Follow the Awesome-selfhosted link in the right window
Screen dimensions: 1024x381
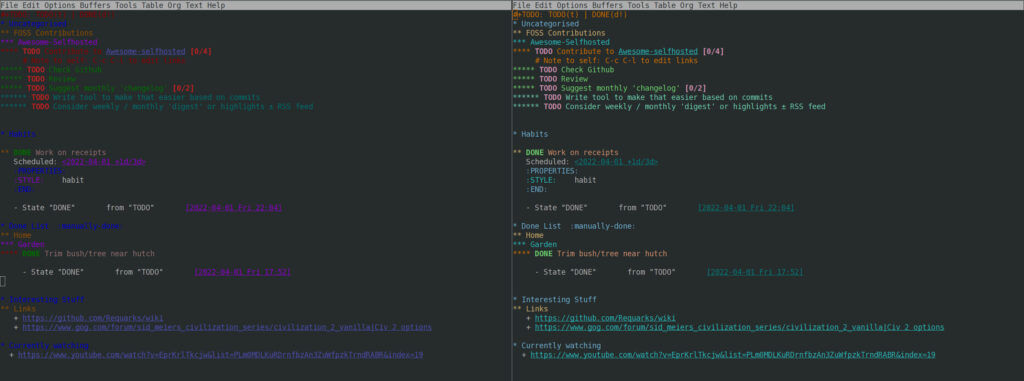coord(658,51)
